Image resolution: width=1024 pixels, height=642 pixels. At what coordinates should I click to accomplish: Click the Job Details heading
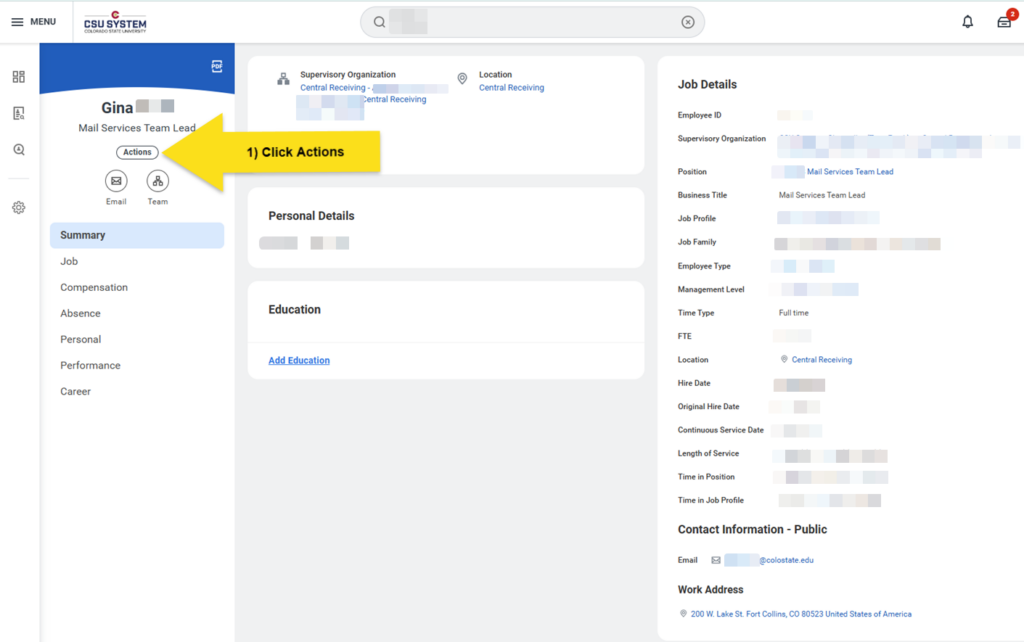707,84
